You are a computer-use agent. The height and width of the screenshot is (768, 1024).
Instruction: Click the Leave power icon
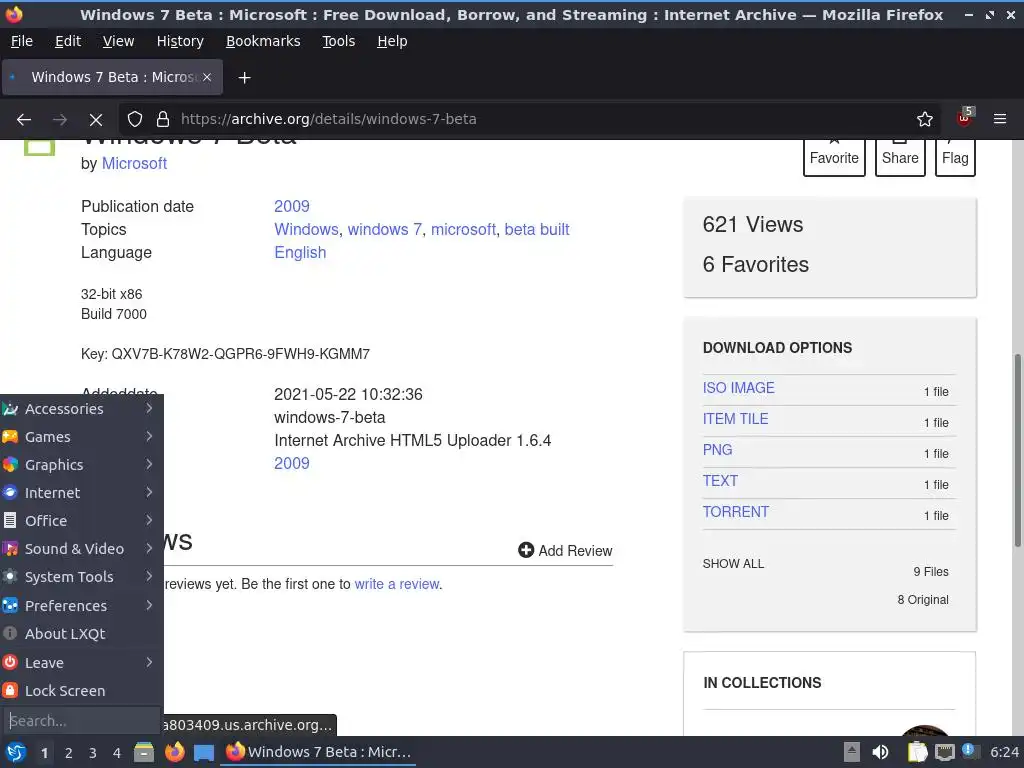(10, 662)
